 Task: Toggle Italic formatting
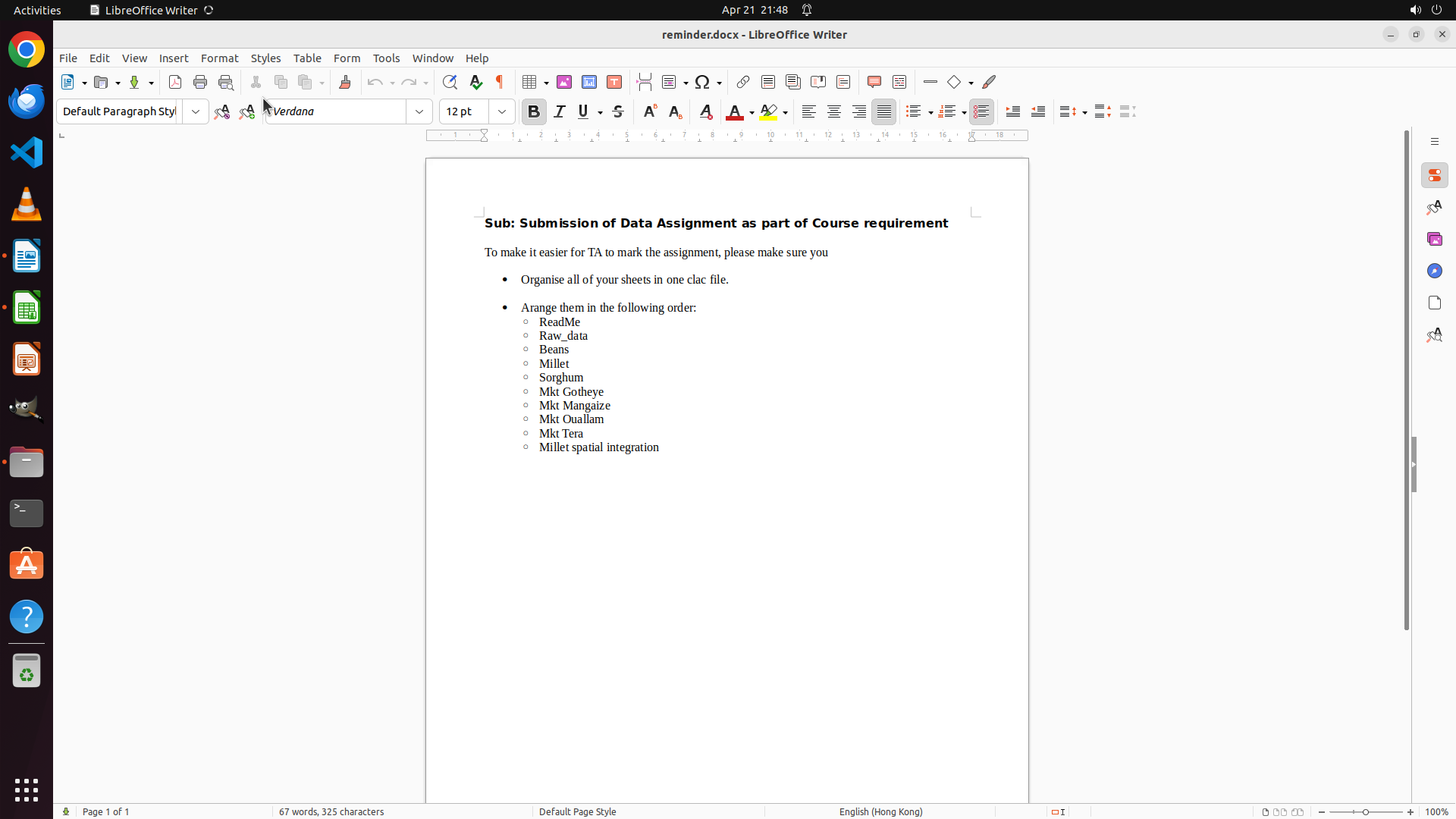(560, 111)
